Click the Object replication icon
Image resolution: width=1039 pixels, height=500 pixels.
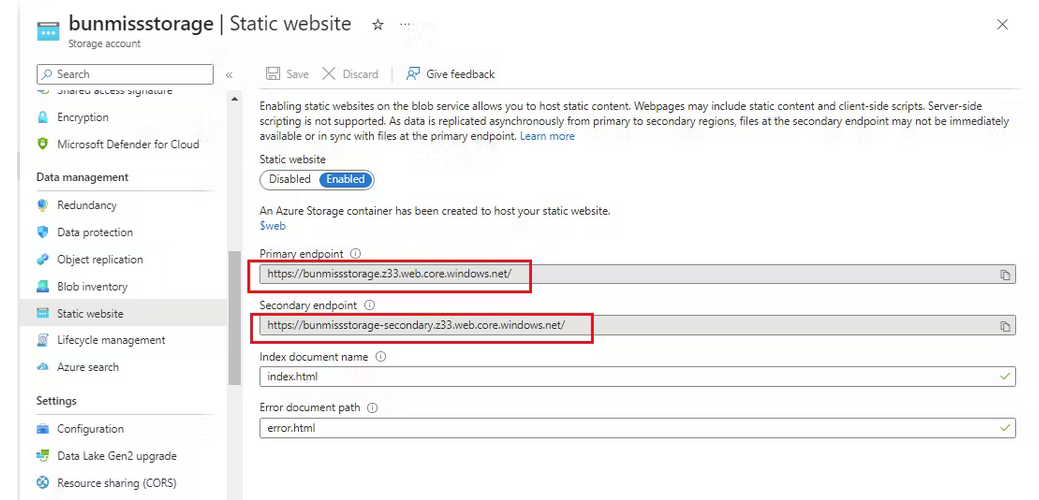coord(43,260)
